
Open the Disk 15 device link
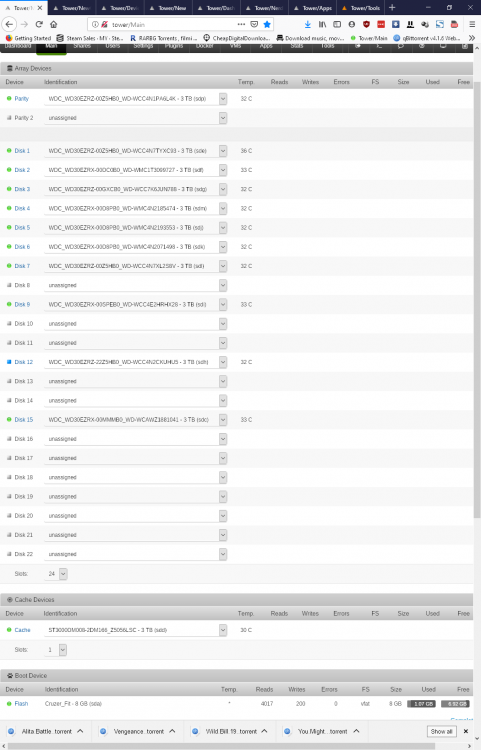pos(24,419)
